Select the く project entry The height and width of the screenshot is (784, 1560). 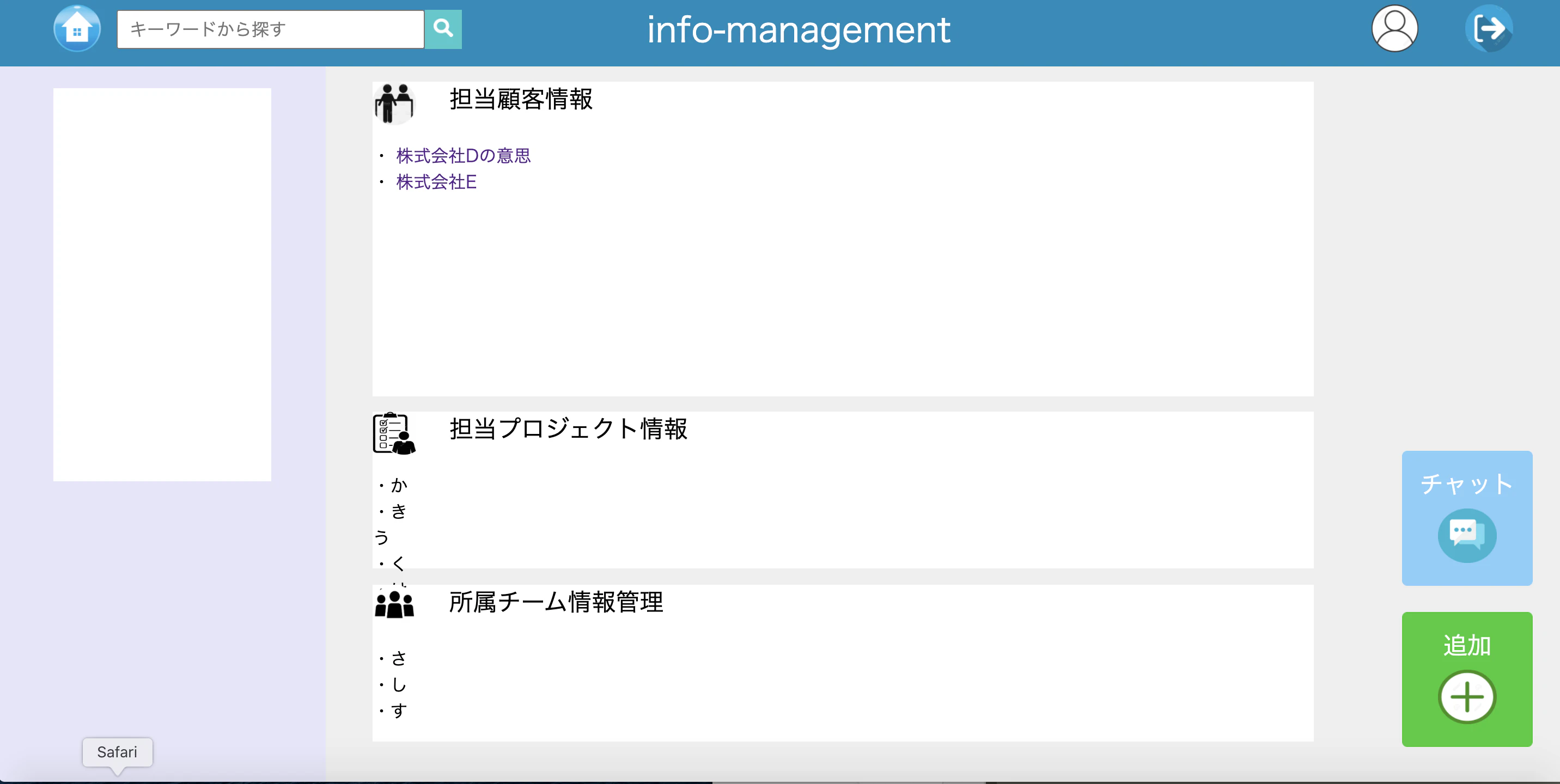coord(399,563)
